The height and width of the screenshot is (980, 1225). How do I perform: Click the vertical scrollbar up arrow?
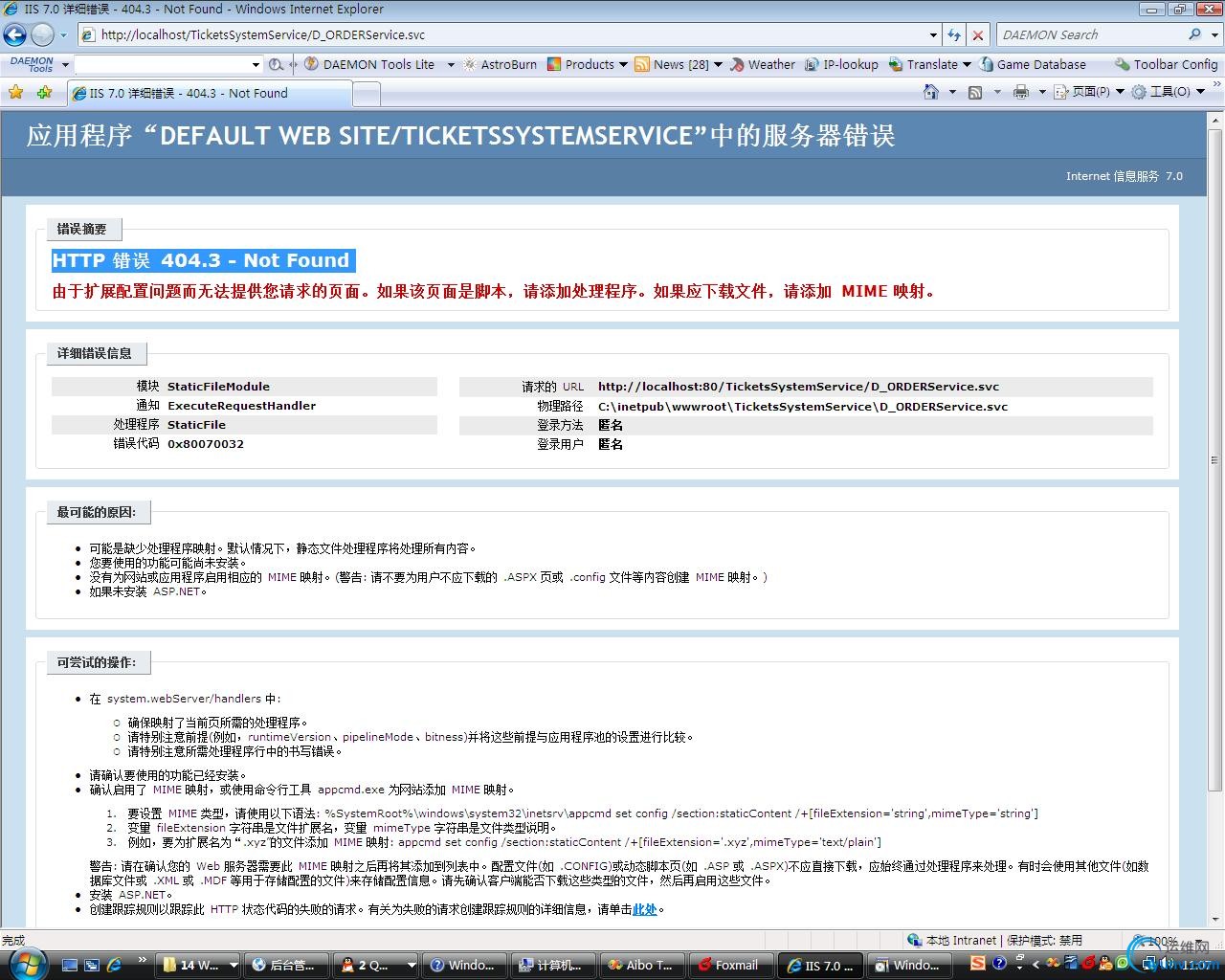click(x=1215, y=119)
